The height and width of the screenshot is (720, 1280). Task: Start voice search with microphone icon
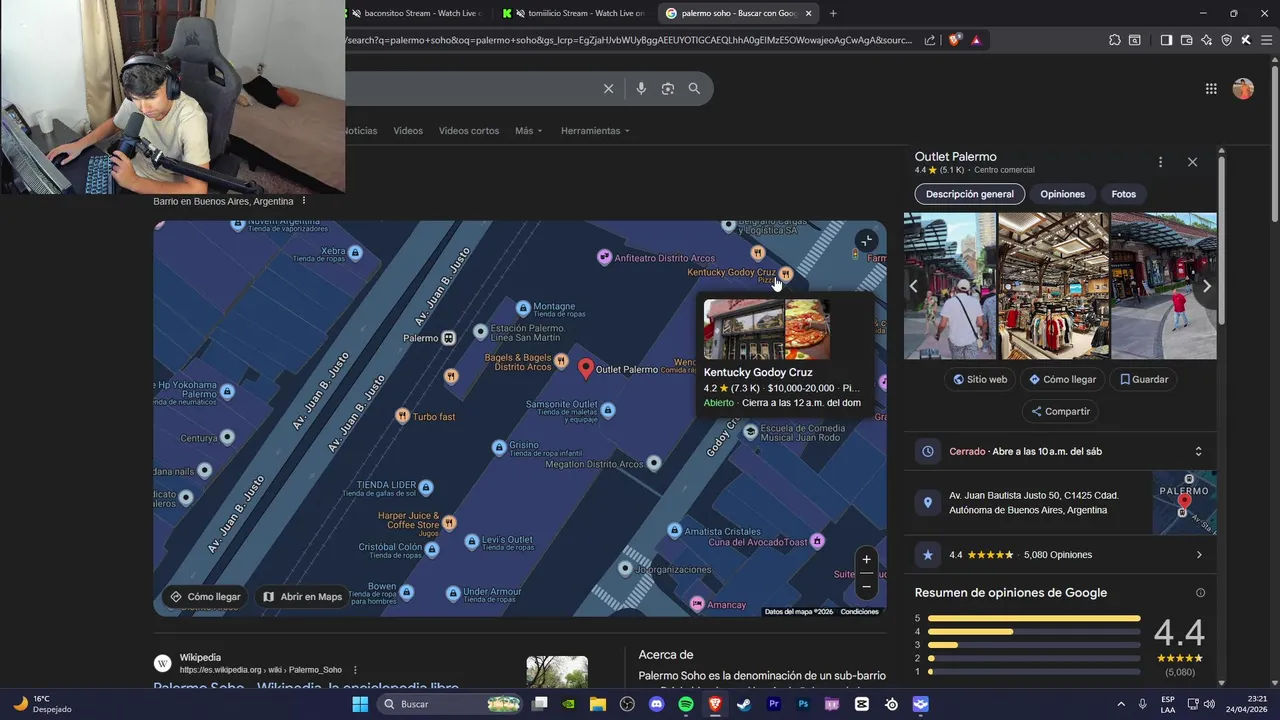pos(641,89)
